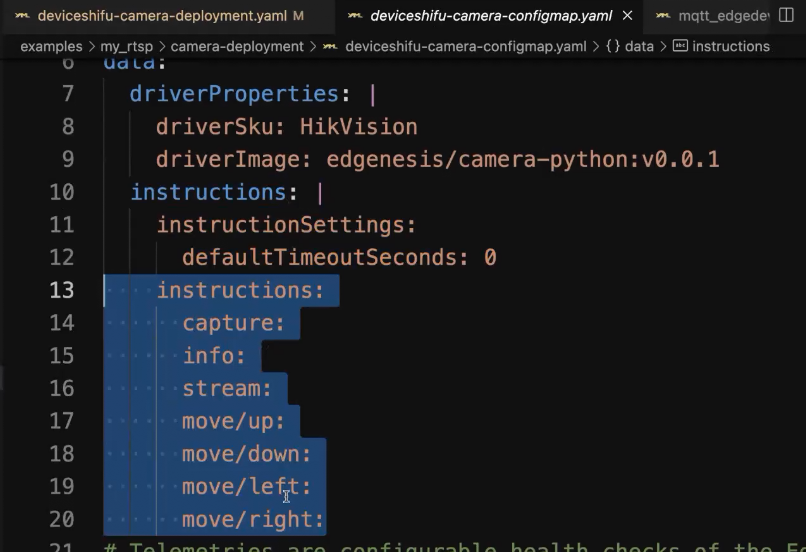Select the configmap filename in breadcrumbs
The width and height of the screenshot is (806, 552).
tap(465, 46)
